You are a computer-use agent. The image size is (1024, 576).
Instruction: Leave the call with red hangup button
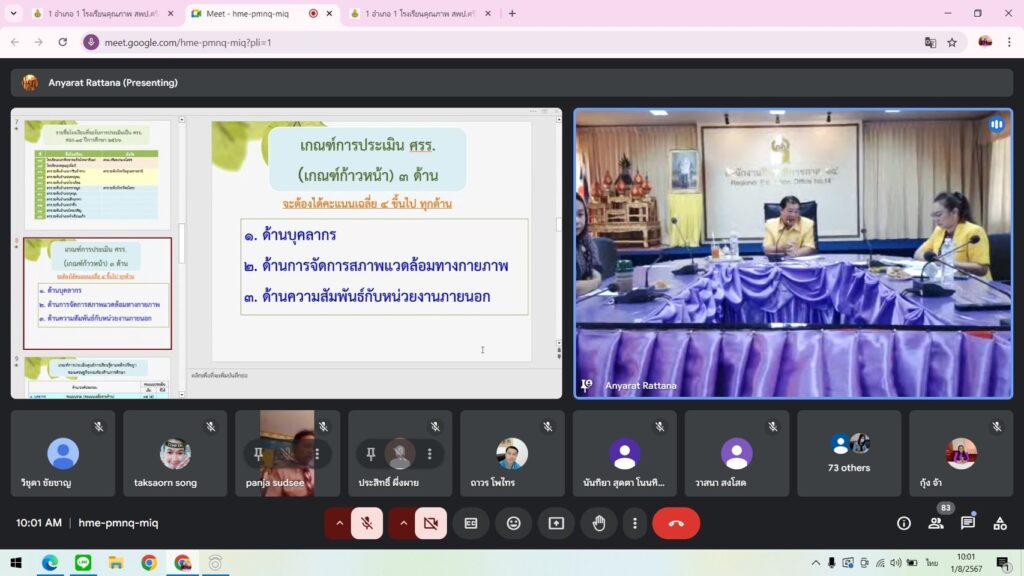point(676,523)
